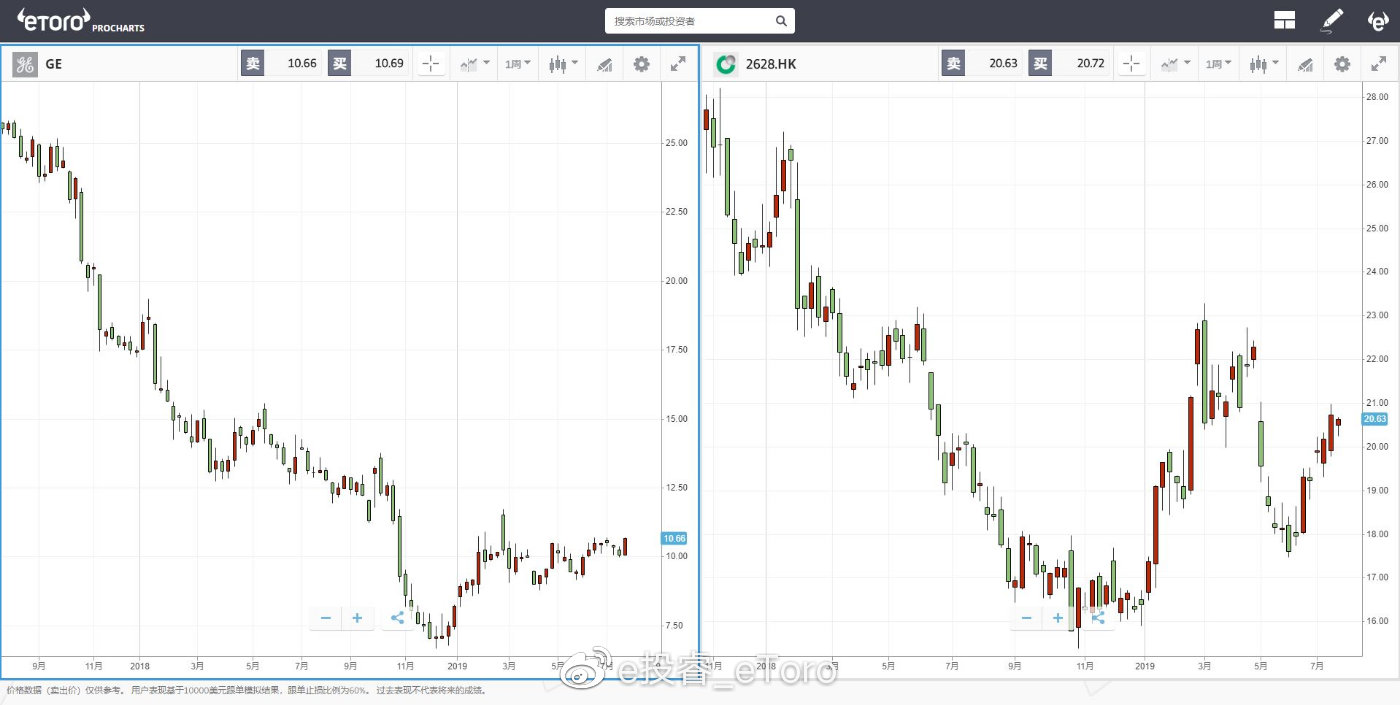Open the settings gear on GE chart

click(x=641, y=64)
